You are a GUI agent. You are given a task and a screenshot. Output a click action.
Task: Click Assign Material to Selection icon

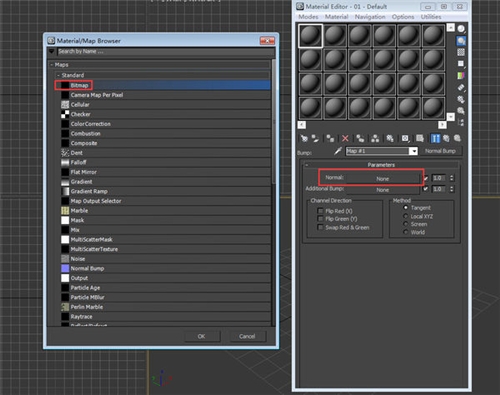point(330,138)
